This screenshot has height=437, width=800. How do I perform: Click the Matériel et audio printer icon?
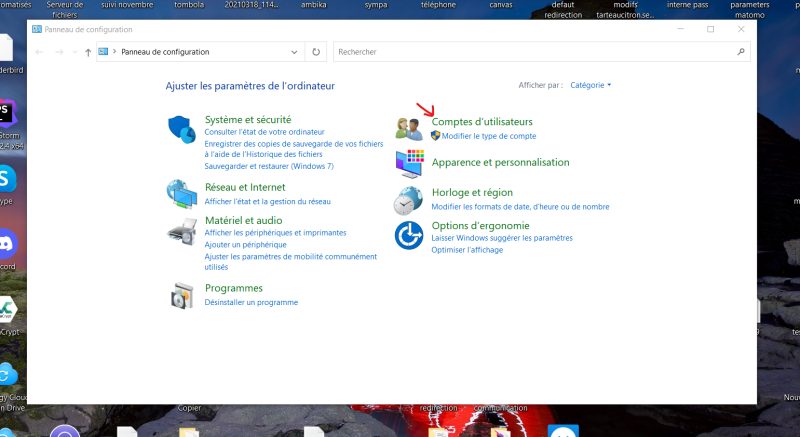tap(182, 232)
